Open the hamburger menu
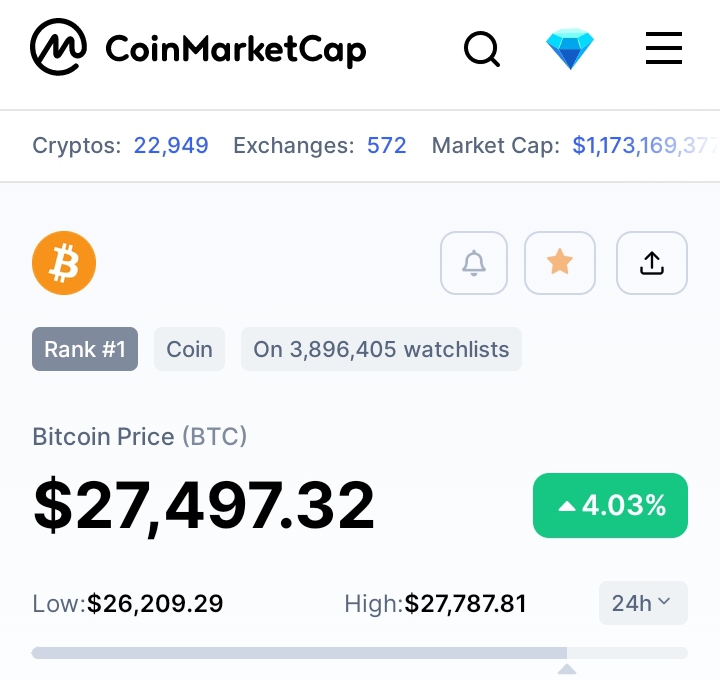The height and width of the screenshot is (680, 720). [x=664, y=48]
